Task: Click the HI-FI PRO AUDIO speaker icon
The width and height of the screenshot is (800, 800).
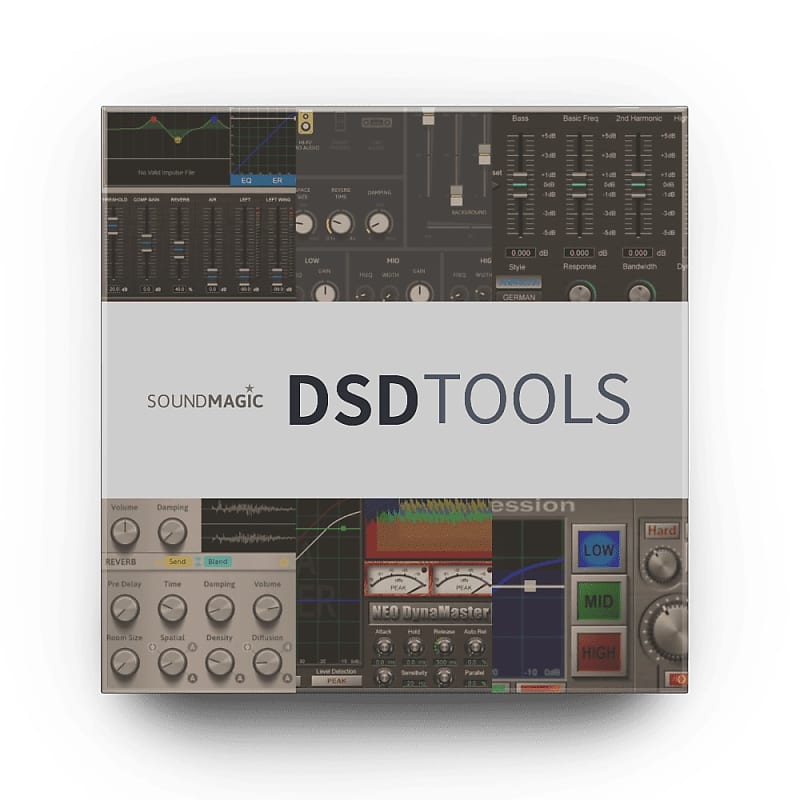Action: (x=306, y=123)
